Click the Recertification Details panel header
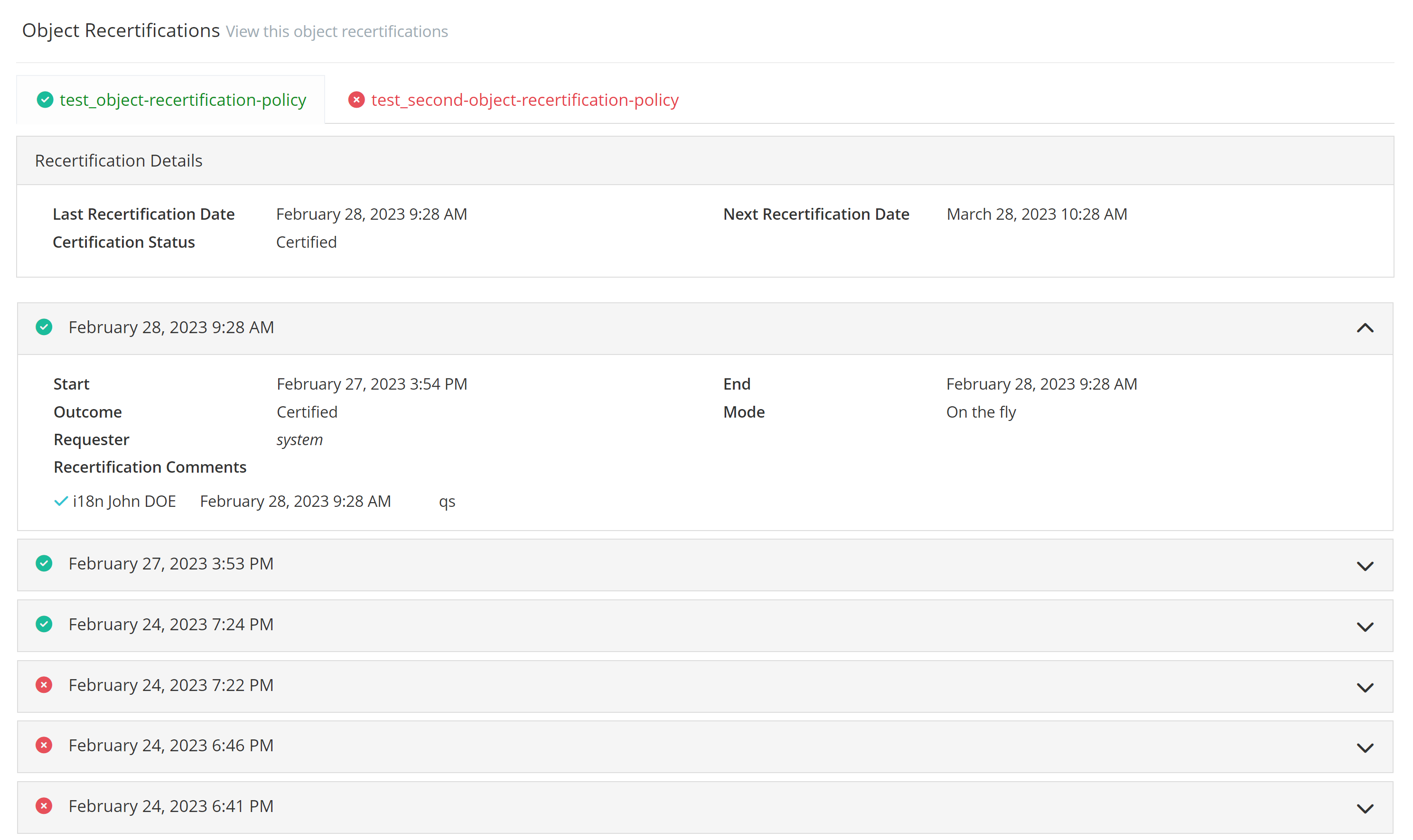This screenshot has width=1413, height=840. point(118,161)
